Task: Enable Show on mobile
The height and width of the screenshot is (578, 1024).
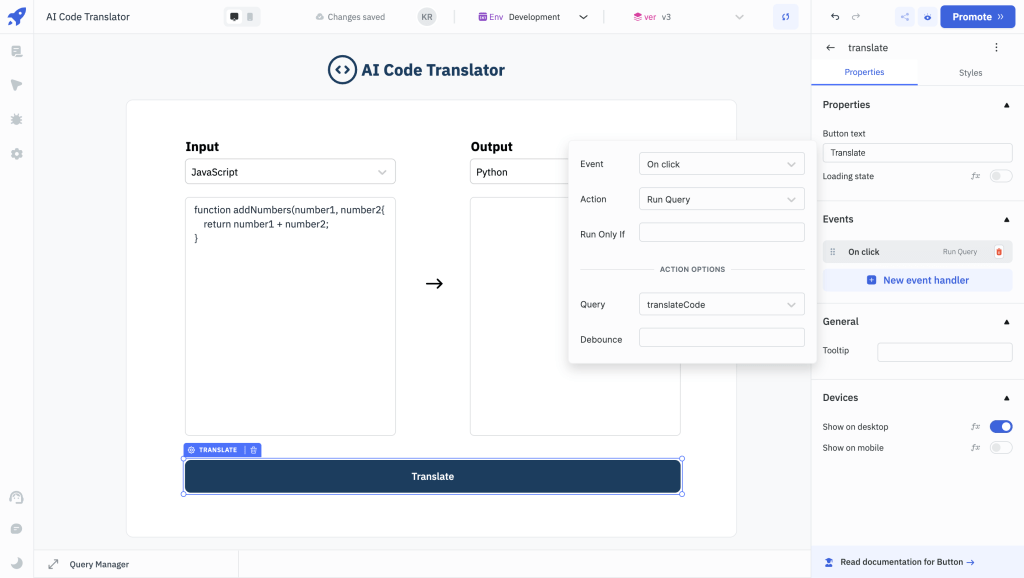Action: (1001, 447)
